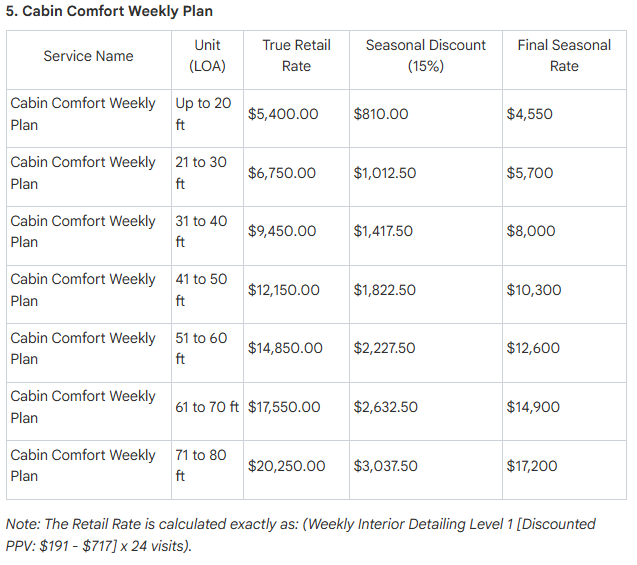Select the $4,550 final rate cell

(x=530, y=114)
